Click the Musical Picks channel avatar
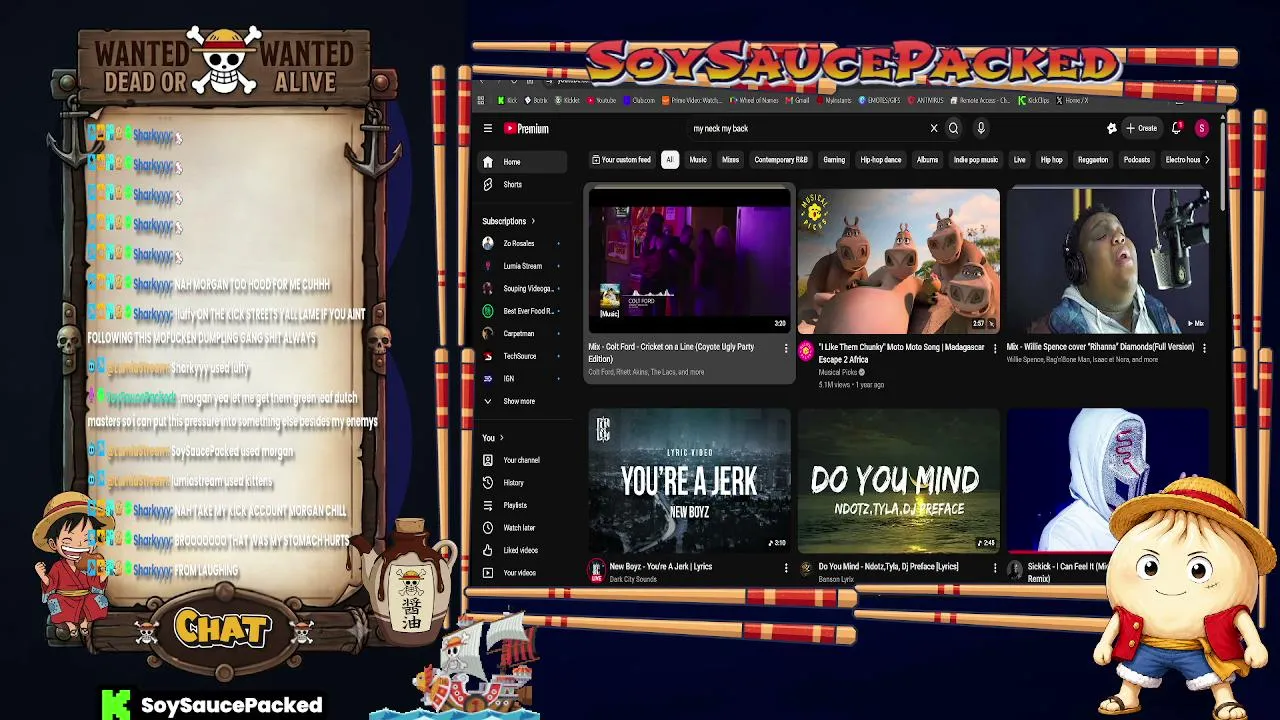1280x720 pixels. point(806,353)
